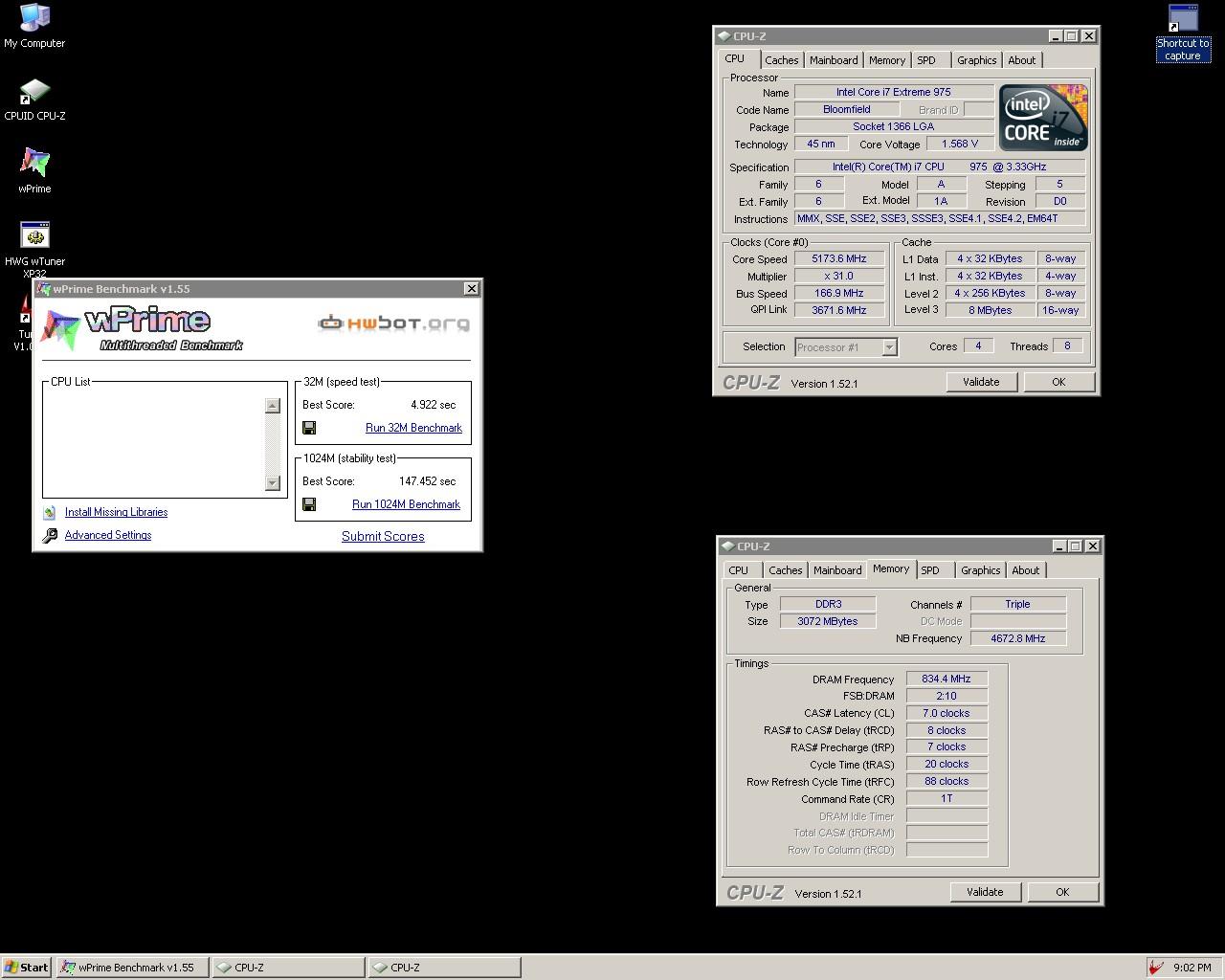The image size is (1225, 980).
Task: Open the About tab in upper CPU-Z
Action: tap(1022, 60)
